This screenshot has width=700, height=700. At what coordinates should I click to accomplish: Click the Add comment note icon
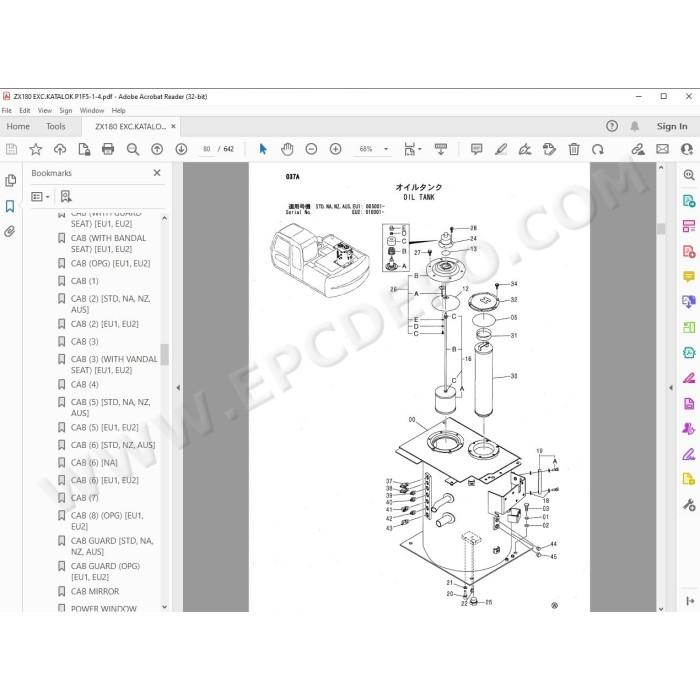476,149
